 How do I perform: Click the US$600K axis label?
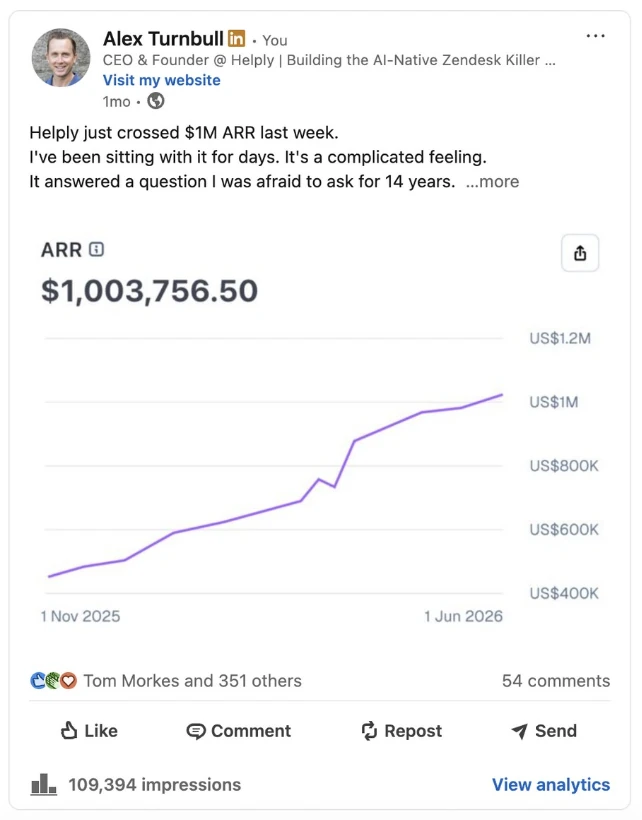tap(564, 529)
